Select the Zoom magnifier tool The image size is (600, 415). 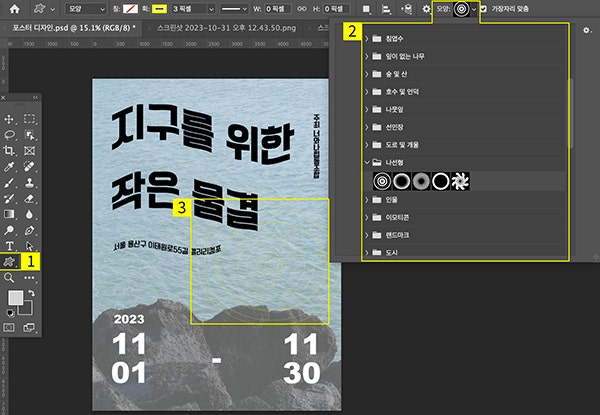[9, 279]
